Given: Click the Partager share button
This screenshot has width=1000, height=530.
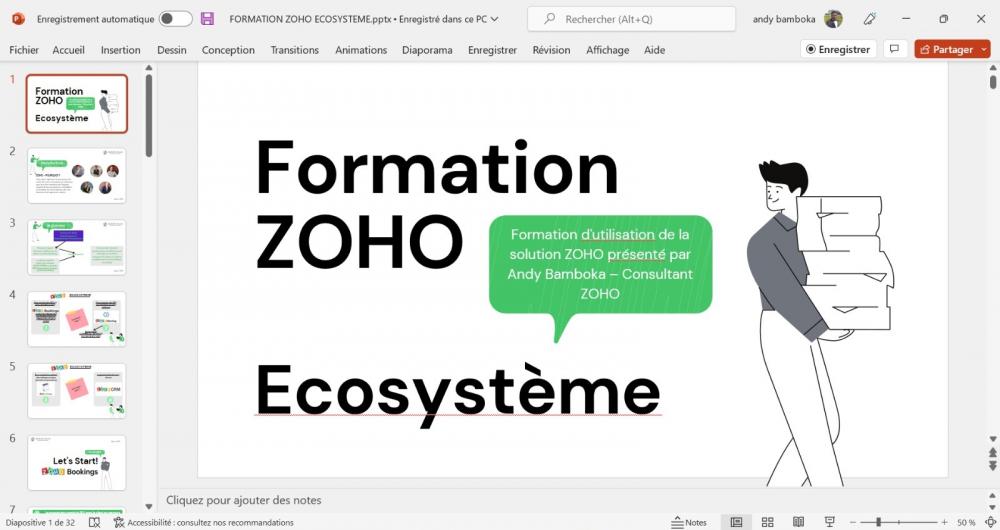Looking at the screenshot, I should (946, 49).
